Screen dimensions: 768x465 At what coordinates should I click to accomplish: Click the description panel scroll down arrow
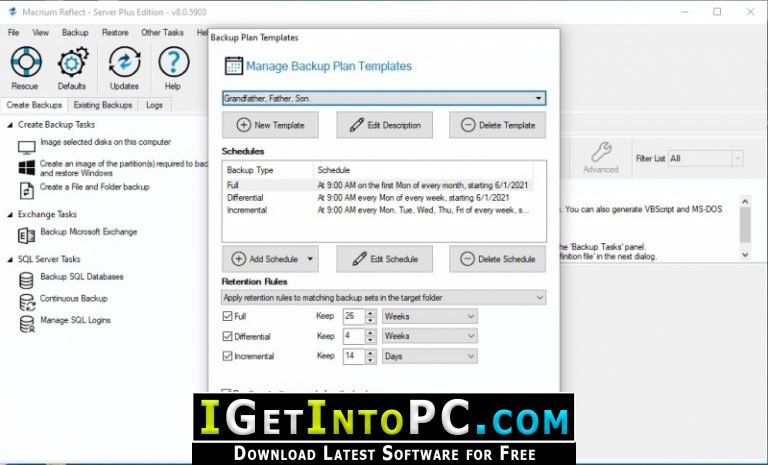pos(745,255)
